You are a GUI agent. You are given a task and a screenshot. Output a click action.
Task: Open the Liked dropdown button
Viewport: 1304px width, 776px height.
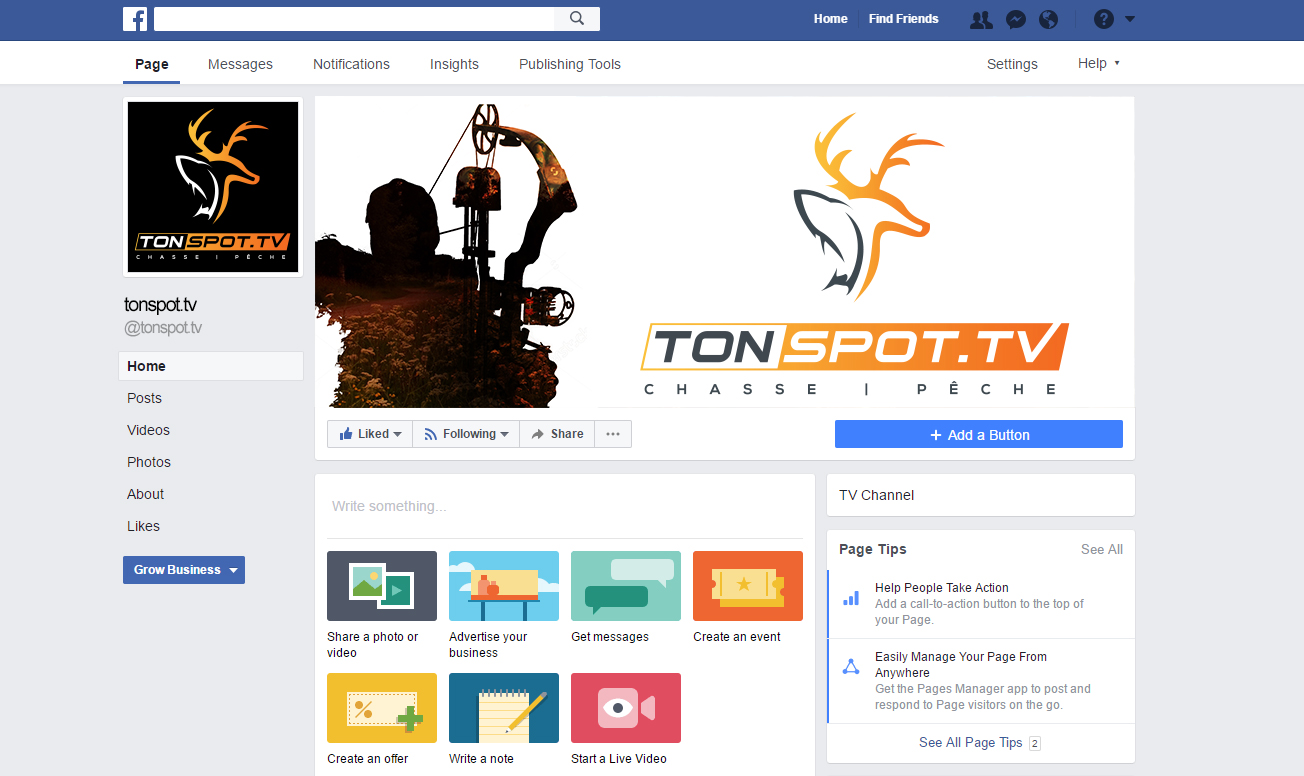pos(370,434)
